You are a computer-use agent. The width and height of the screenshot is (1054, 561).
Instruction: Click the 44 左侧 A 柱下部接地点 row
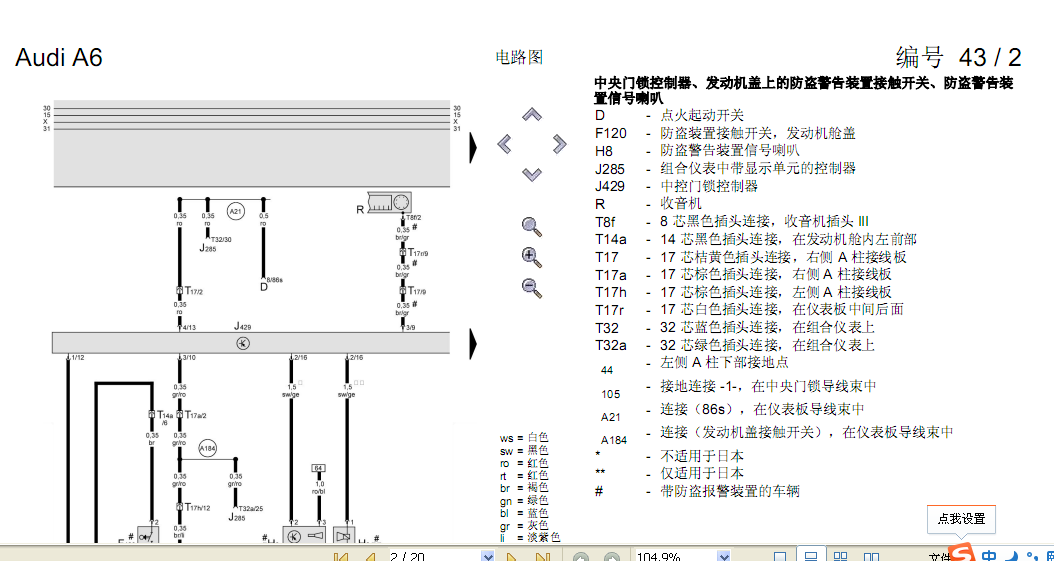[694, 365]
